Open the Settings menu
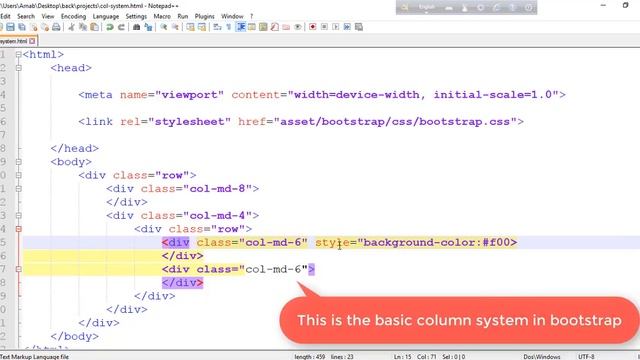Image resolution: width=640 pixels, height=360 pixels. click(x=136, y=16)
